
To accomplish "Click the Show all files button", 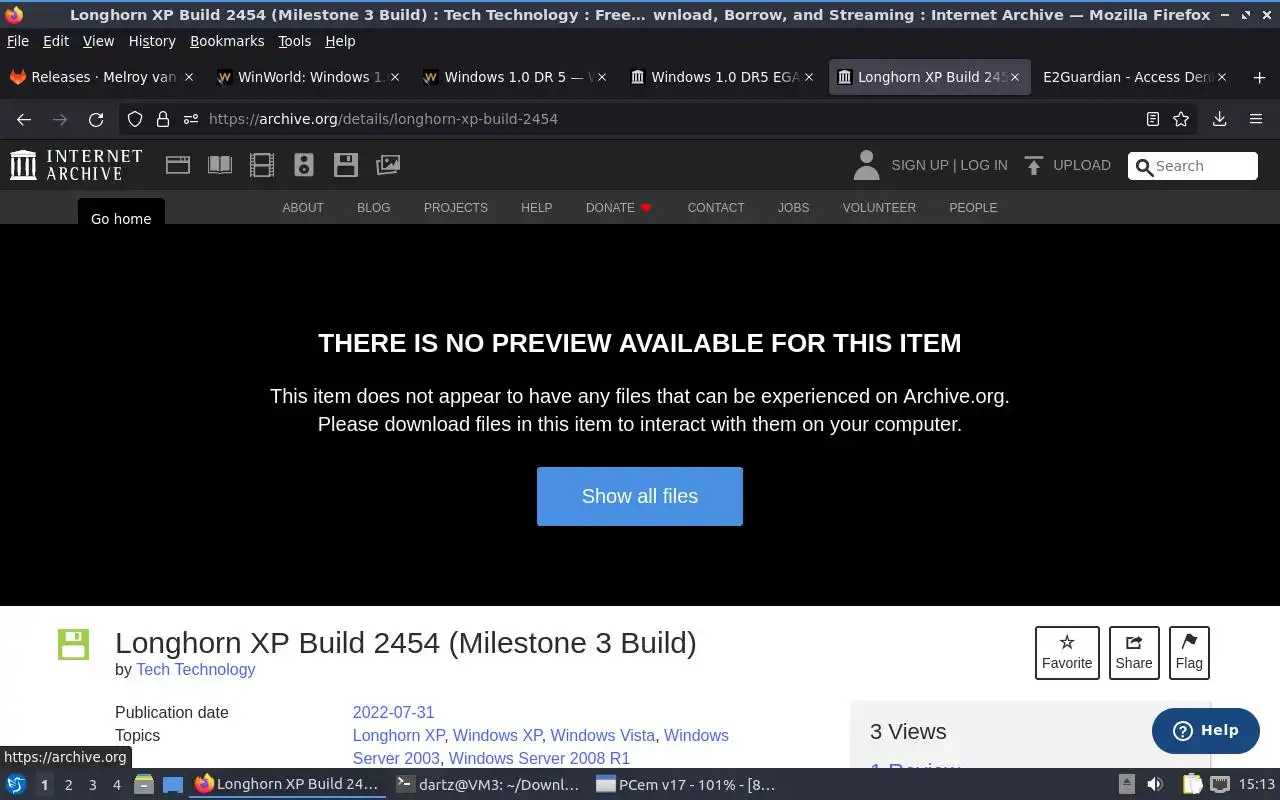I will pos(640,496).
